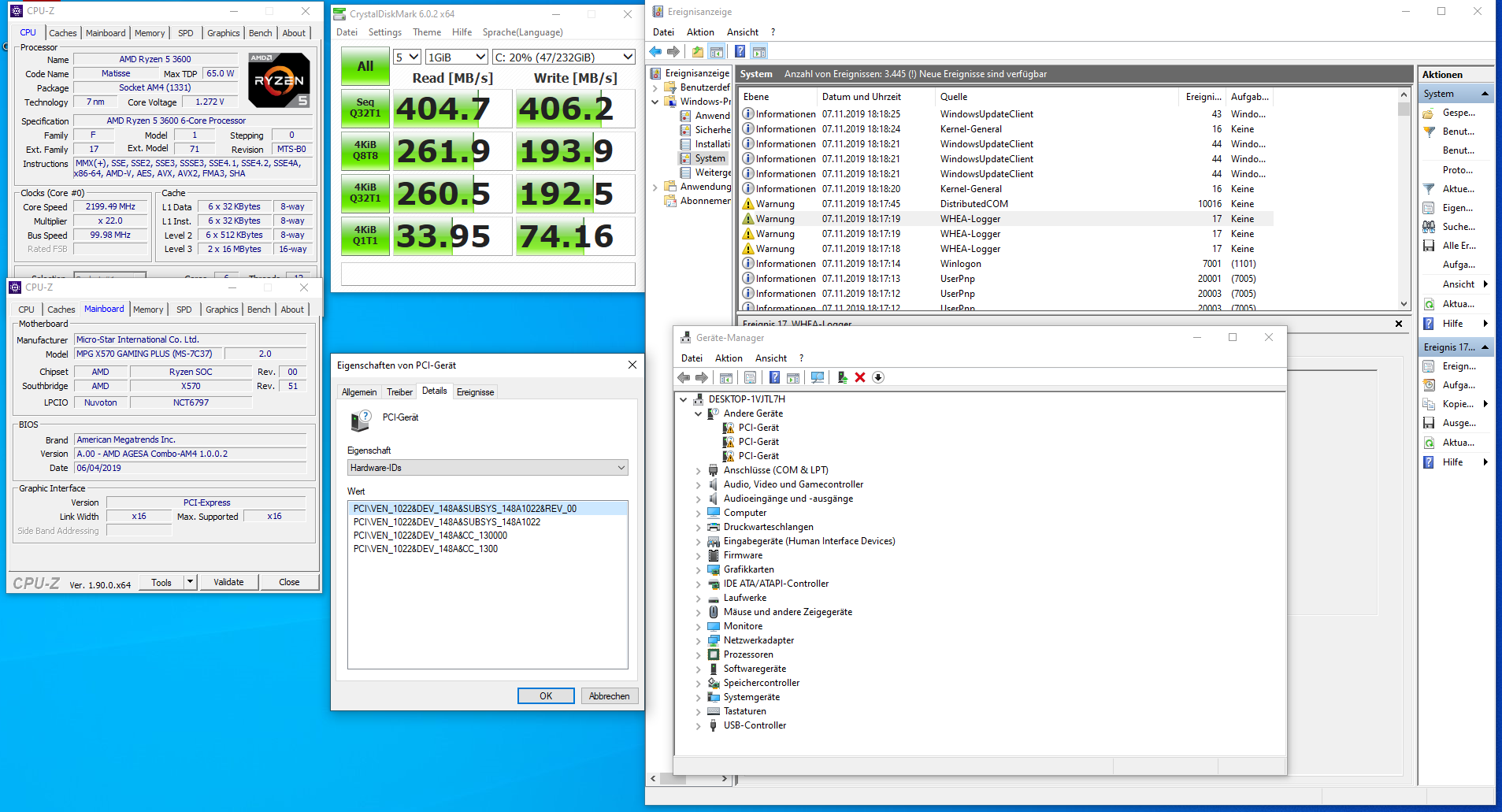Start the 4KiB Q8T8 benchmark
The height and width of the screenshot is (812, 1502).
click(x=365, y=150)
